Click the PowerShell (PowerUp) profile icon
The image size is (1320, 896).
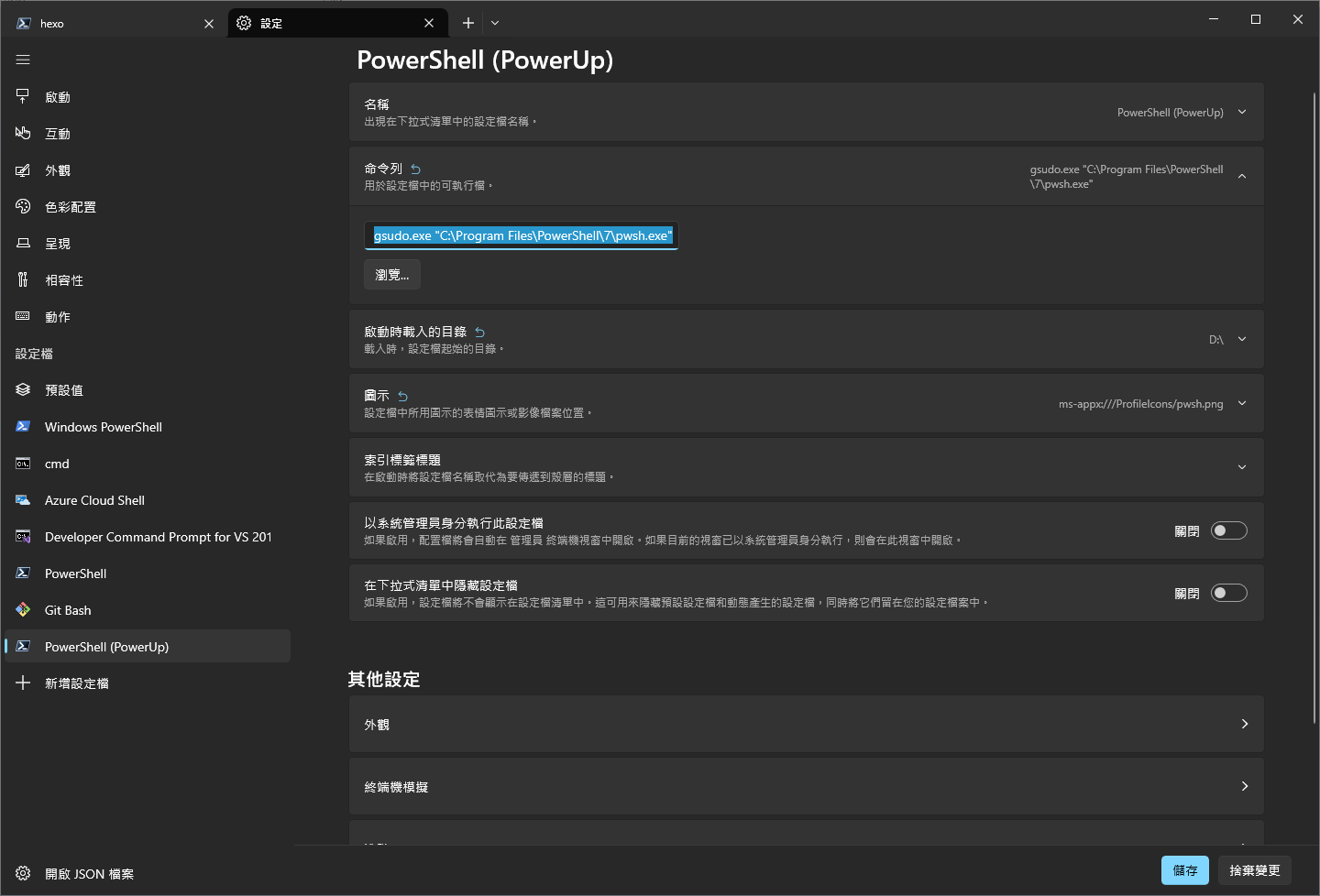pyautogui.click(x=23, y=646)
